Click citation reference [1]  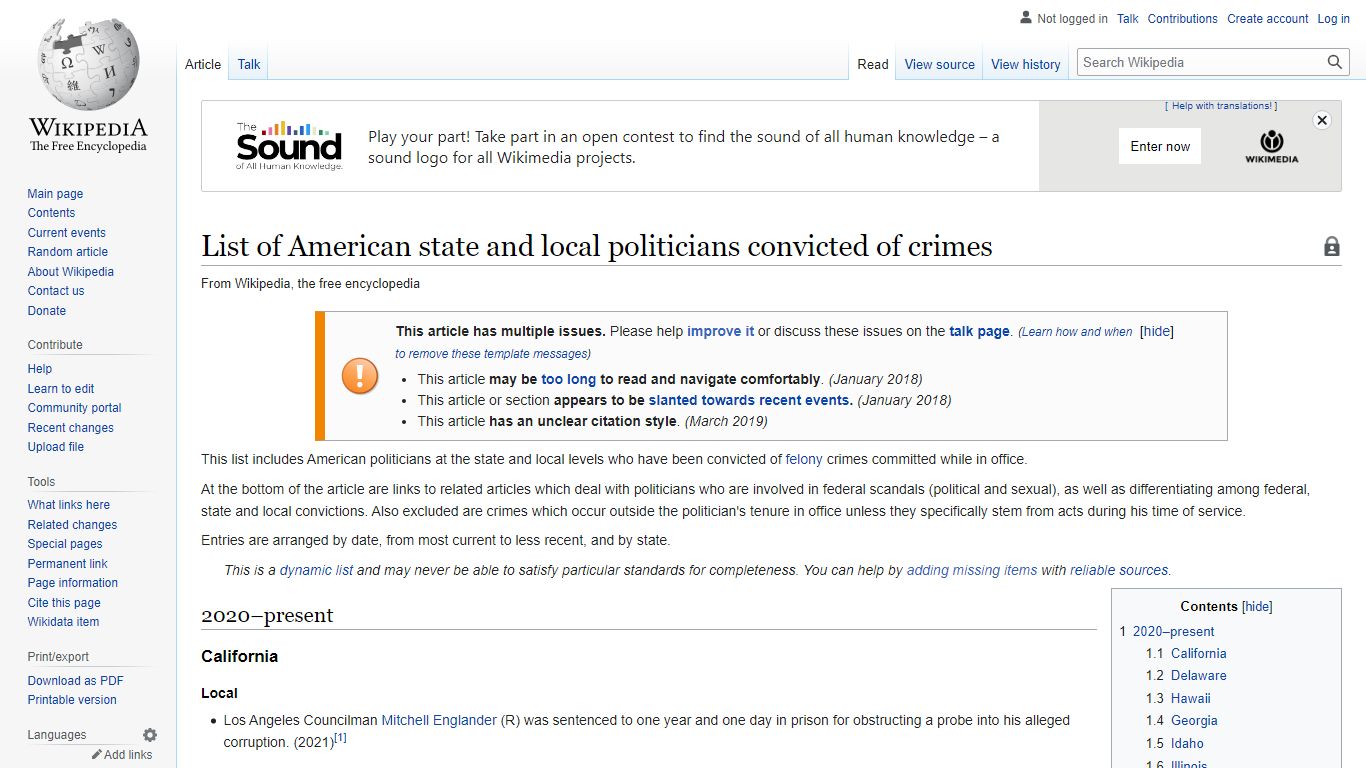pyautogui.click(x=340, y=738)
